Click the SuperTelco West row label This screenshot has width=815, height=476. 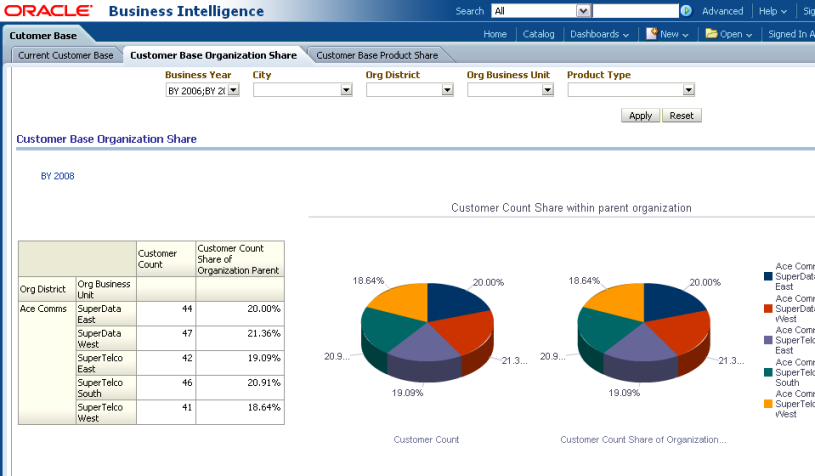106,412
